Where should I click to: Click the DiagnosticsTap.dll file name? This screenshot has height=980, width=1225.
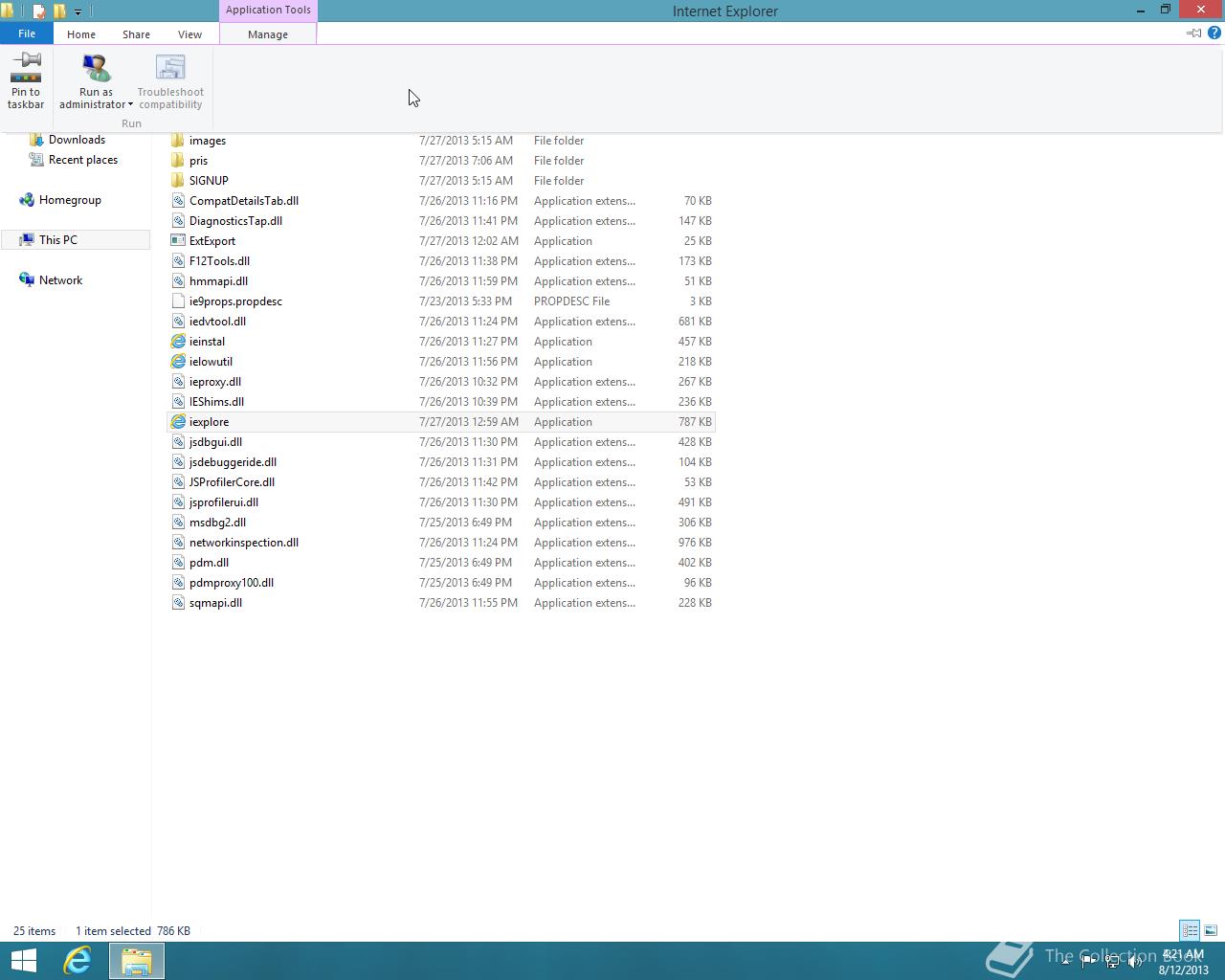click(x=235, y=221)
